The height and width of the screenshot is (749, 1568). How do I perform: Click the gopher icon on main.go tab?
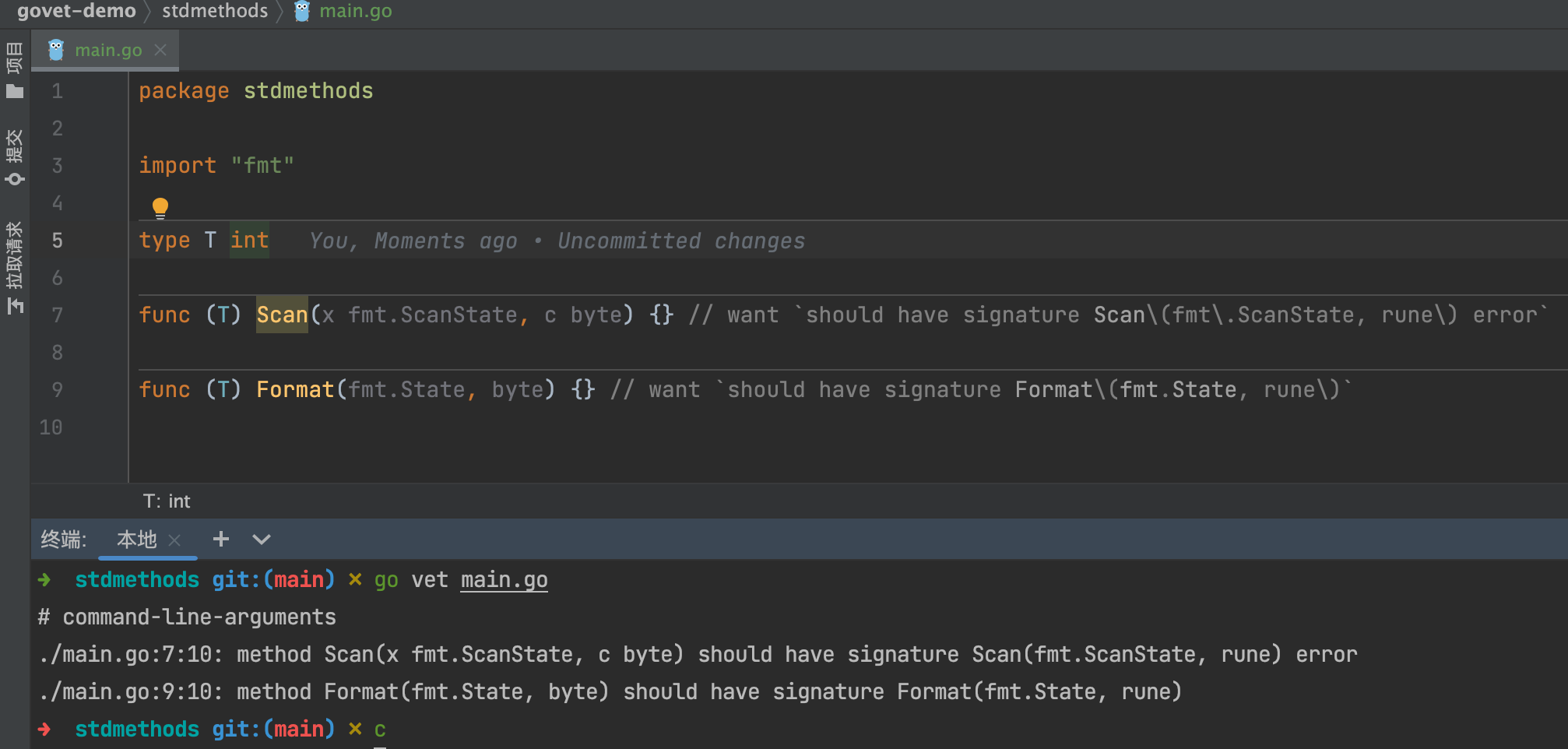click(x=56, y=50)
